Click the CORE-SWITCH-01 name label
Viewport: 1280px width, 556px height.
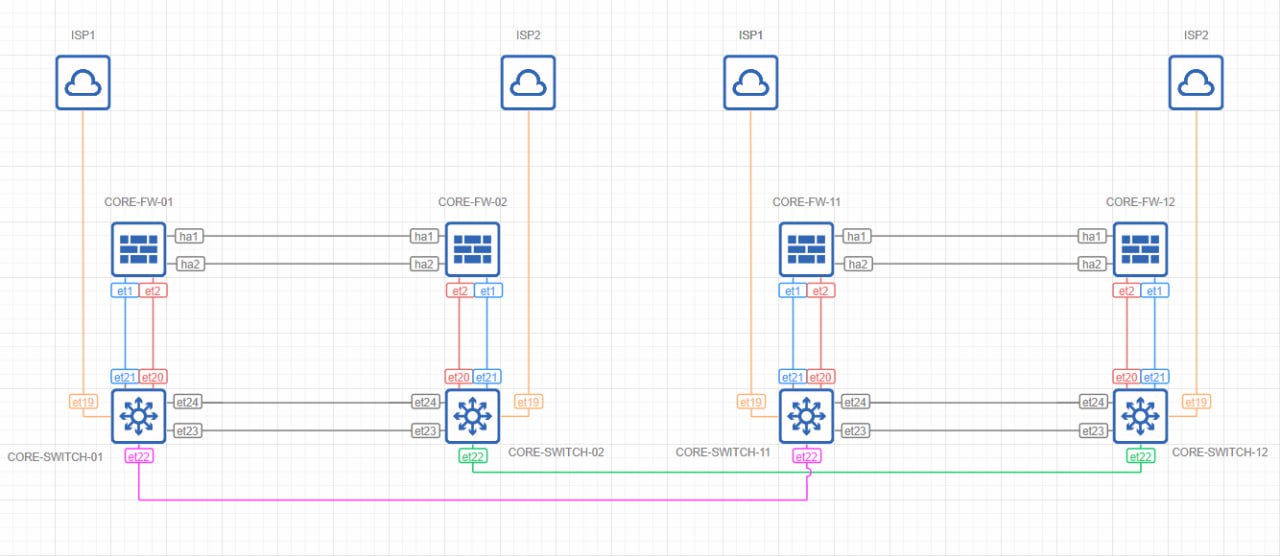point(55,456)
